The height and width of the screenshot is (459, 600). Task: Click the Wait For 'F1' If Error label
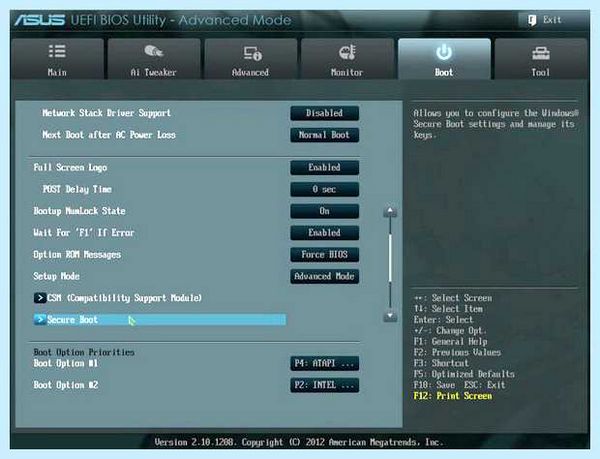(x=84, y=233)
